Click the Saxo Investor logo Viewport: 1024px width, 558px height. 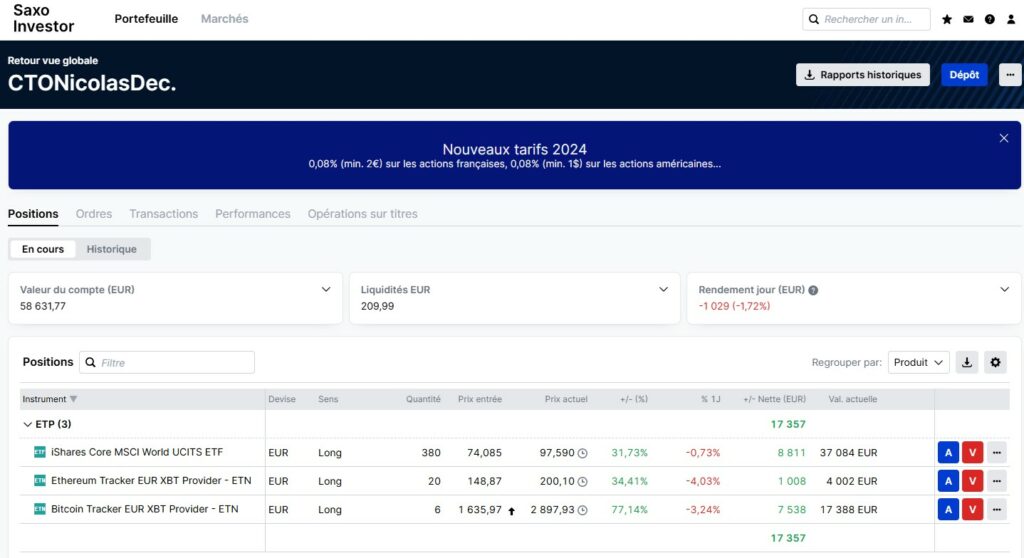[x=44, y=18]
